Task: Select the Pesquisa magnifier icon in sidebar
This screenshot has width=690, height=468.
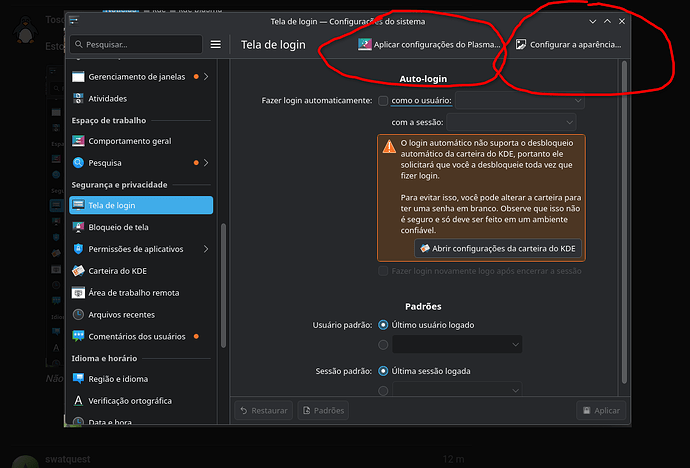Action: pos(79,162)
